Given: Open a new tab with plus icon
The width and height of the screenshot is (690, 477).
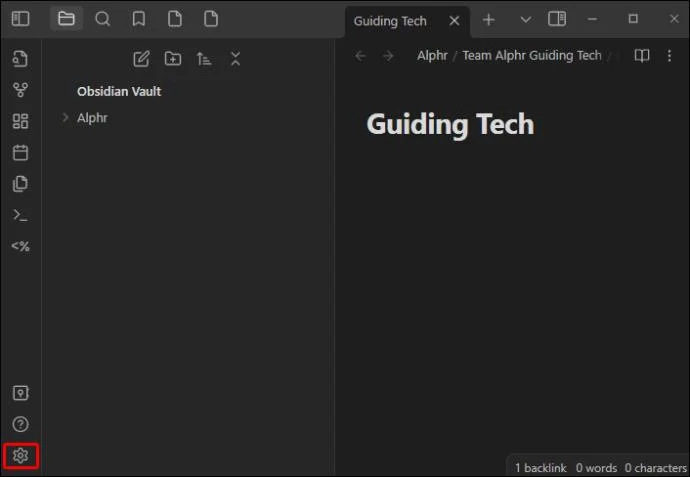Looking at the screenshot, I should 488,20.
